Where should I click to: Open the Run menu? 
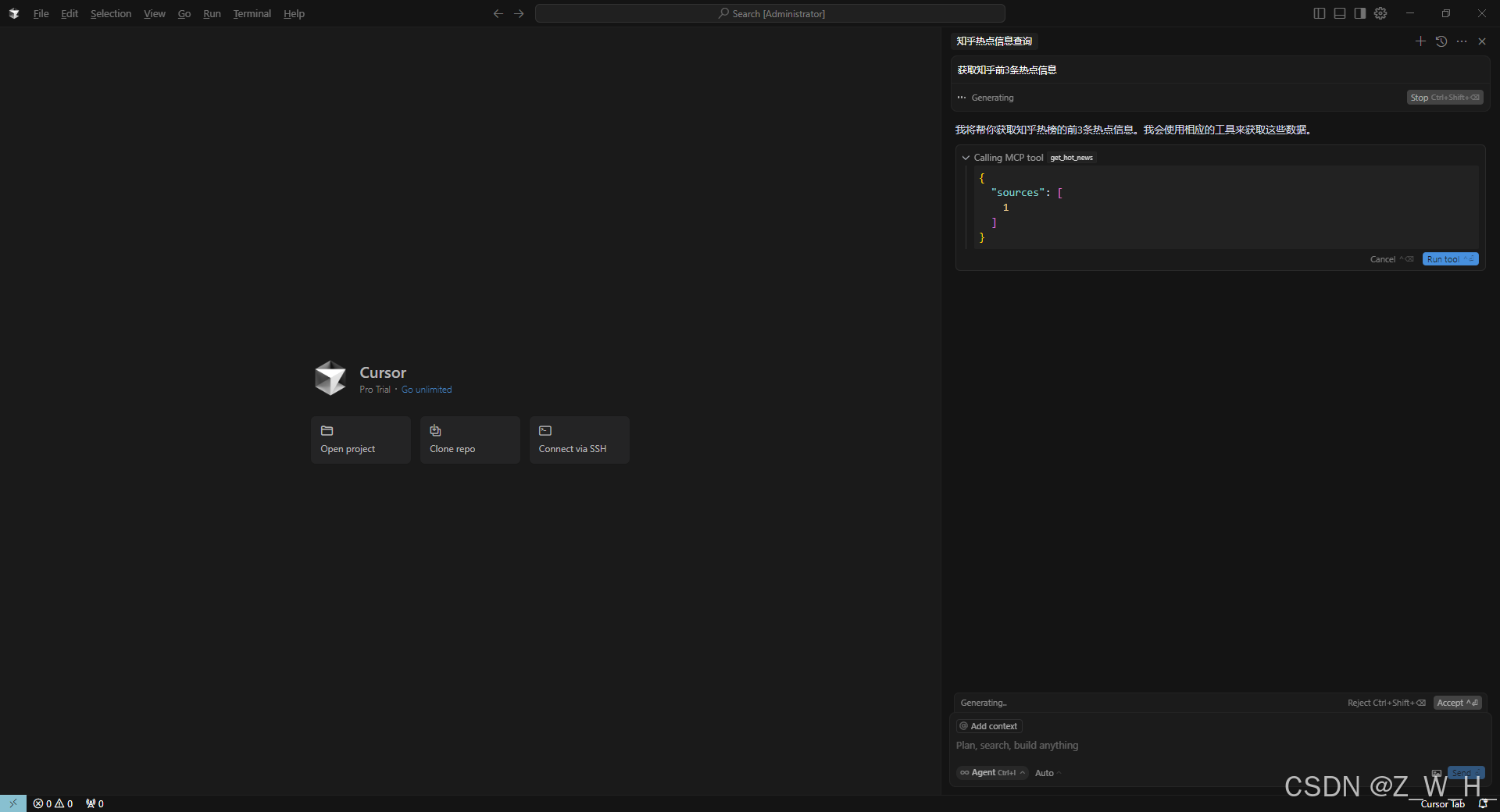coord(212,13)
